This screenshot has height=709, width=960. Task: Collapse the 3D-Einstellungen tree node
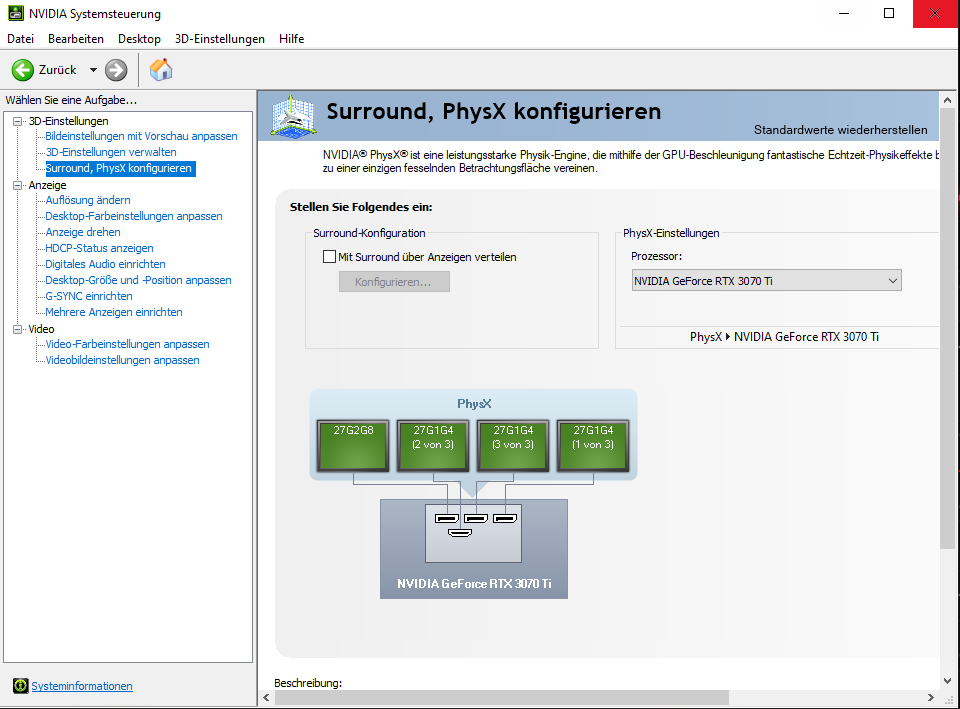tap(18, 121)
